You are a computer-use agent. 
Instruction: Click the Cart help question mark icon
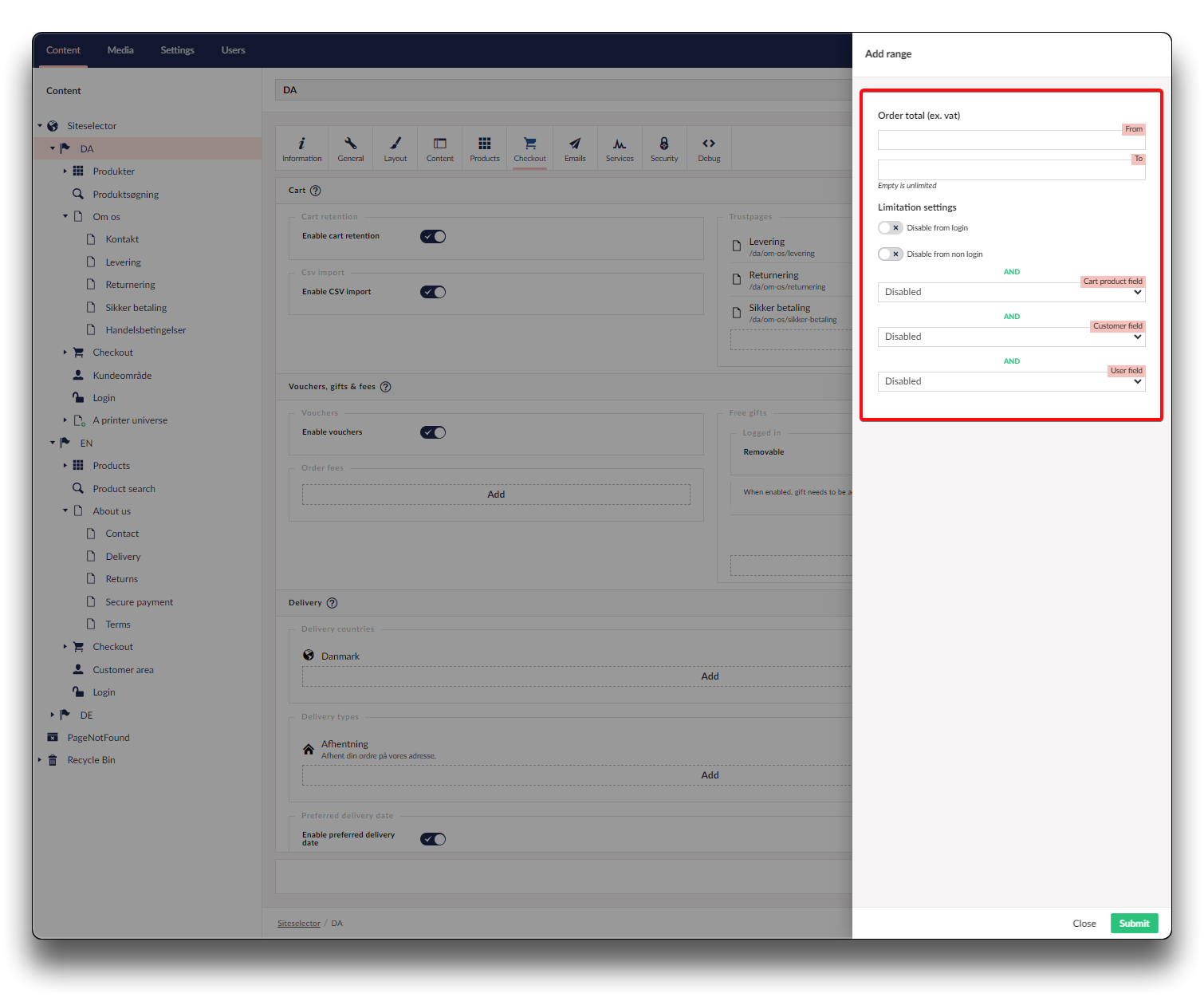(316, 191)
